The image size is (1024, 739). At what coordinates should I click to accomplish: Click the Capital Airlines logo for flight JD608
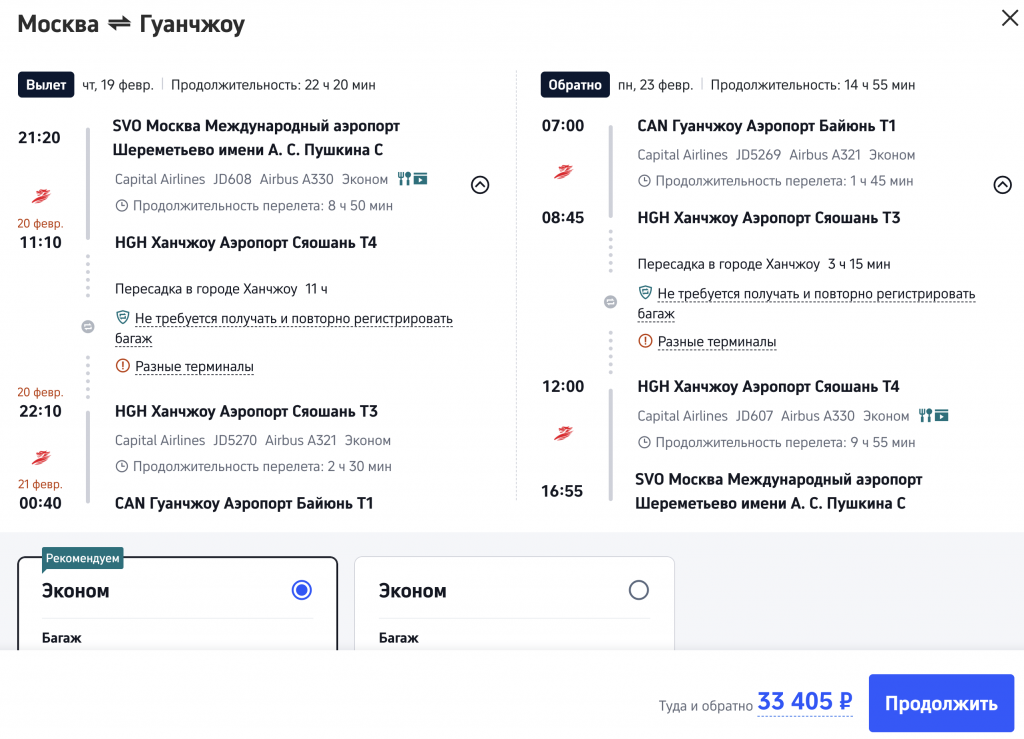pos(41,196)
